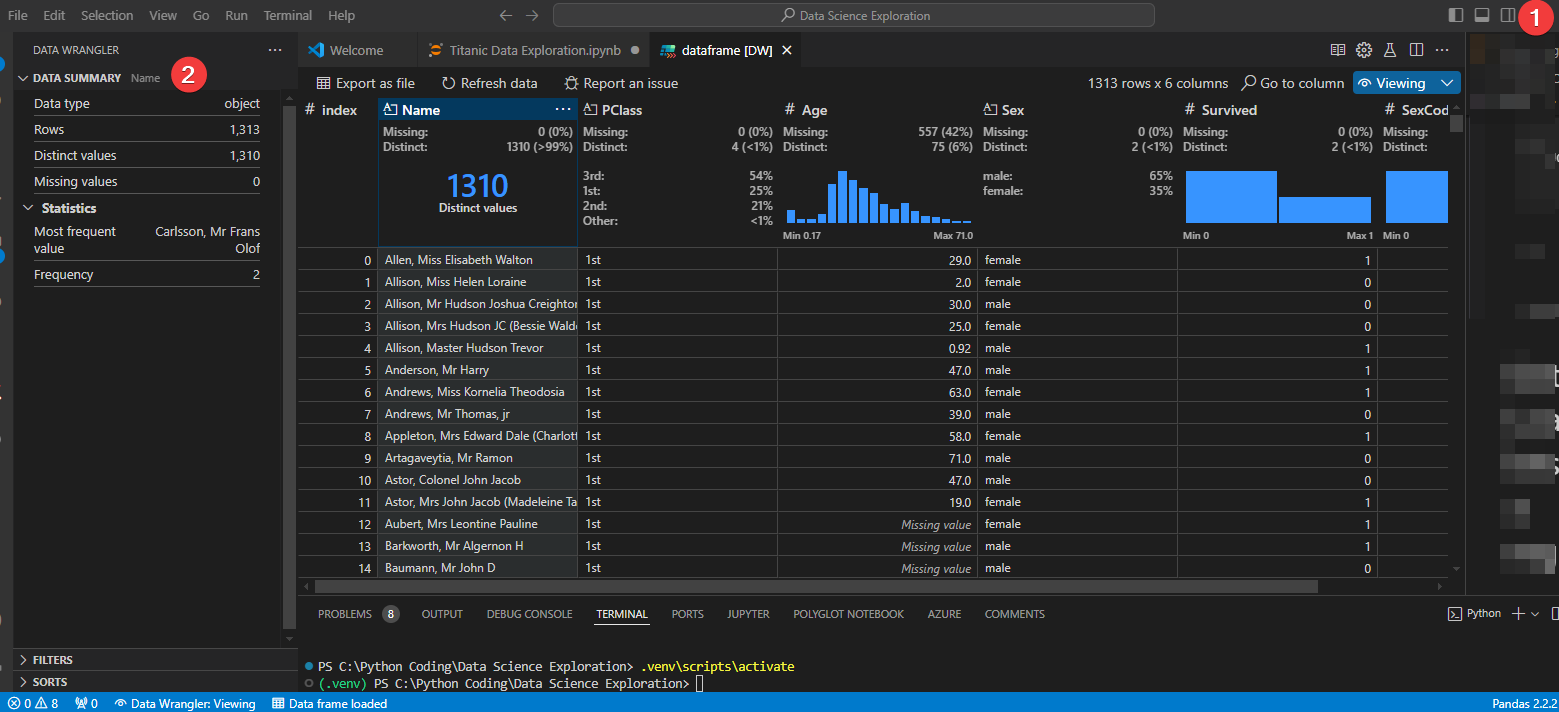Click the Age cell 71.0

[x=878, y=458]
